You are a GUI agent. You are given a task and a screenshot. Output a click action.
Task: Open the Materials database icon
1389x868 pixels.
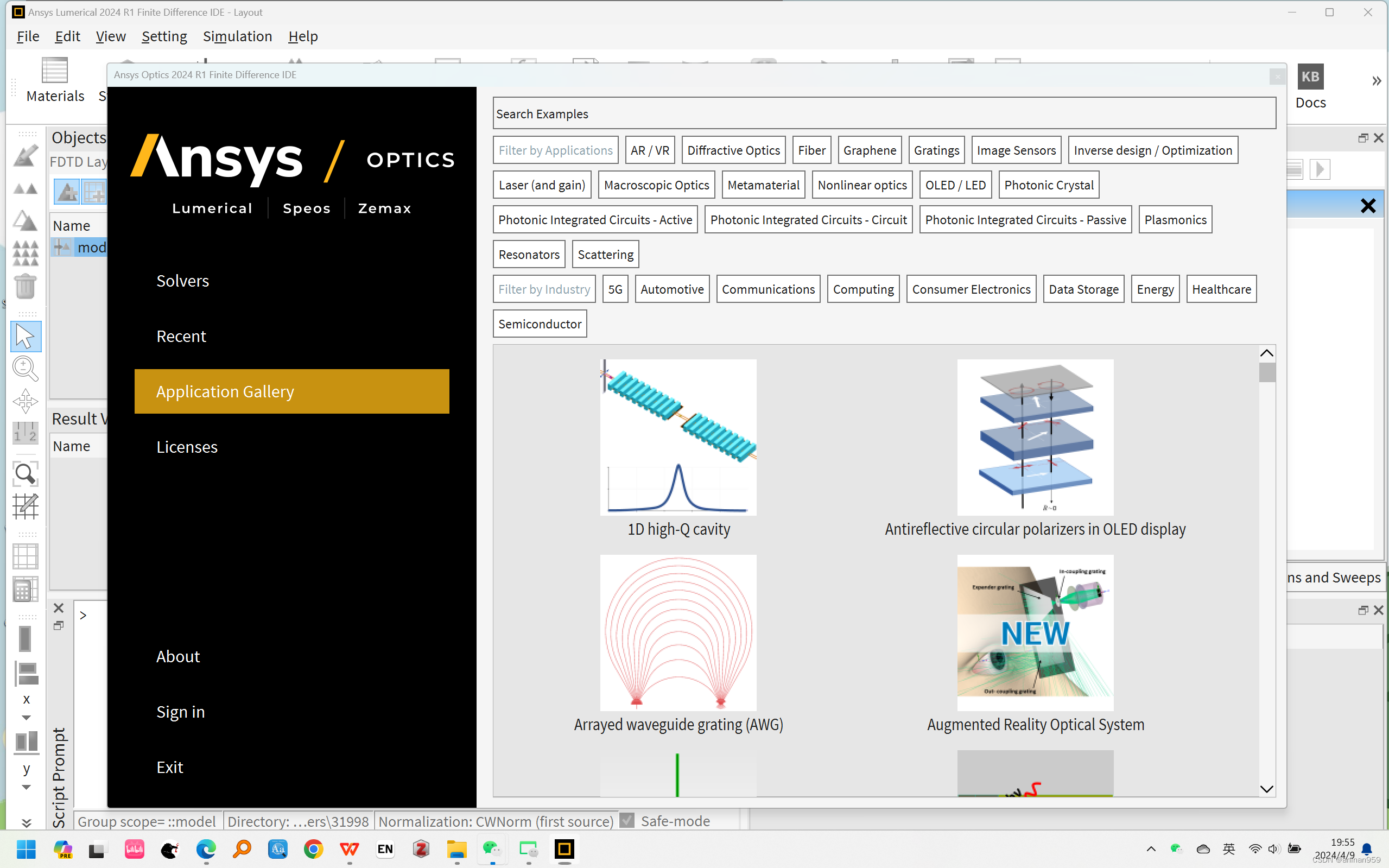tap(54, 71)
